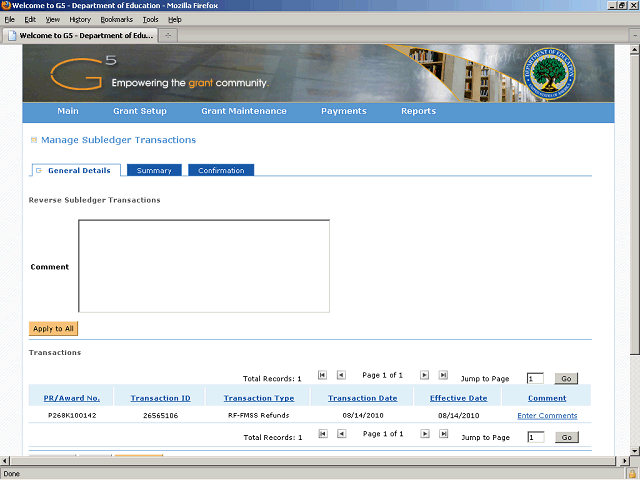
Task: Click the vertical scrollbar up arrow
Action: [x=634, y=50]
